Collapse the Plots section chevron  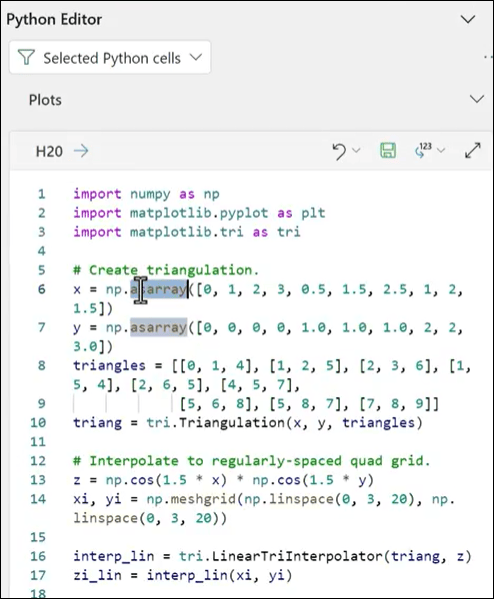[476, 99]
